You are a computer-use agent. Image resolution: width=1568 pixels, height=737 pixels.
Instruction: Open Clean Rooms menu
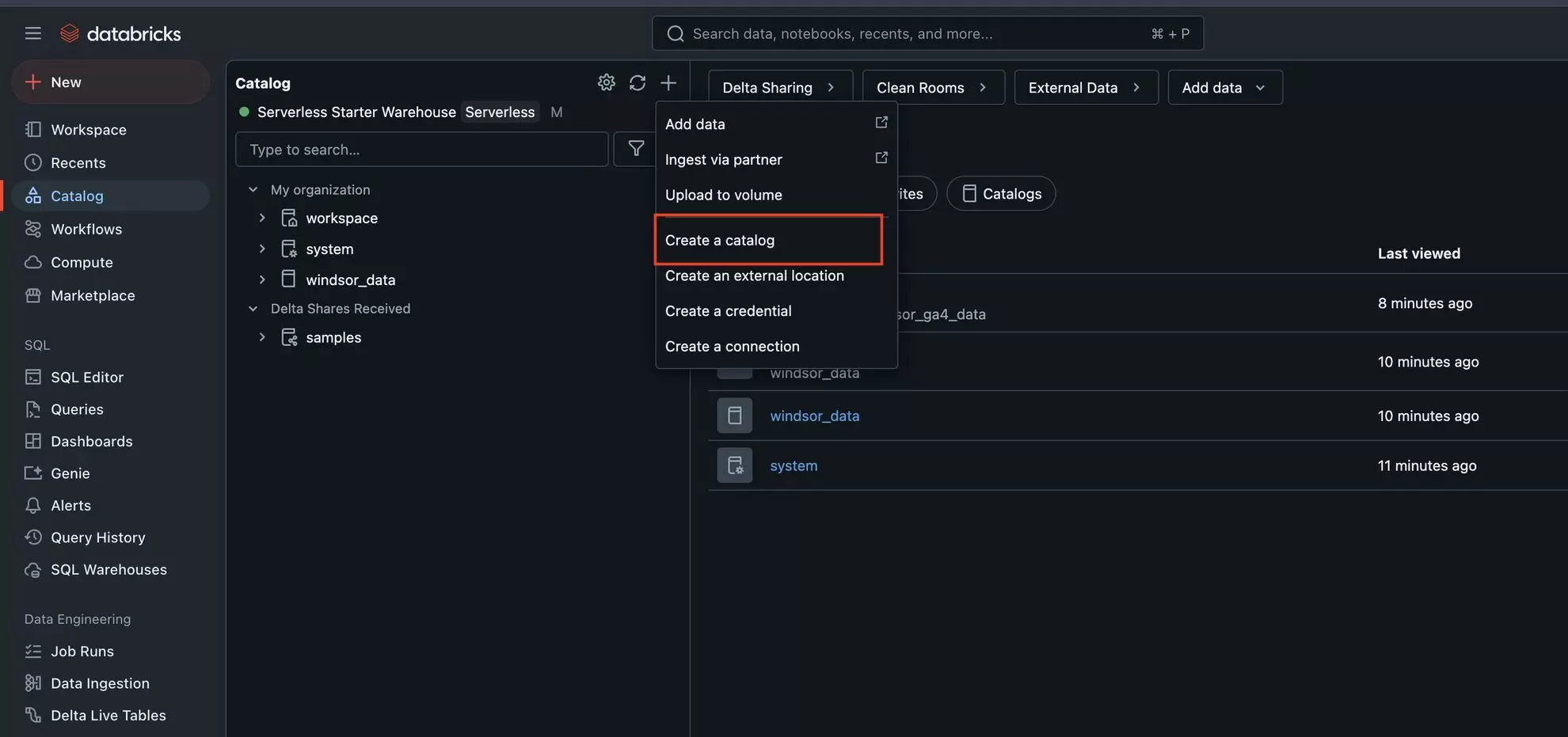pyautogui.click(x=933, y=87)
